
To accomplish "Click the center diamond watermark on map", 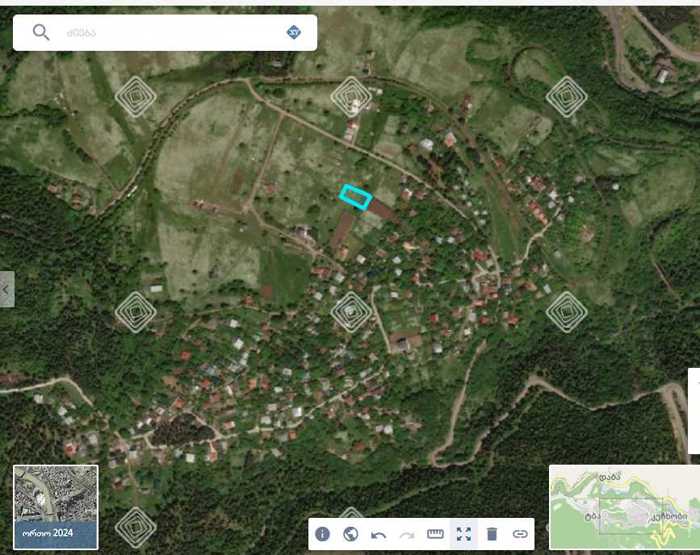I will pyautogui.click(x=351, y=312).
